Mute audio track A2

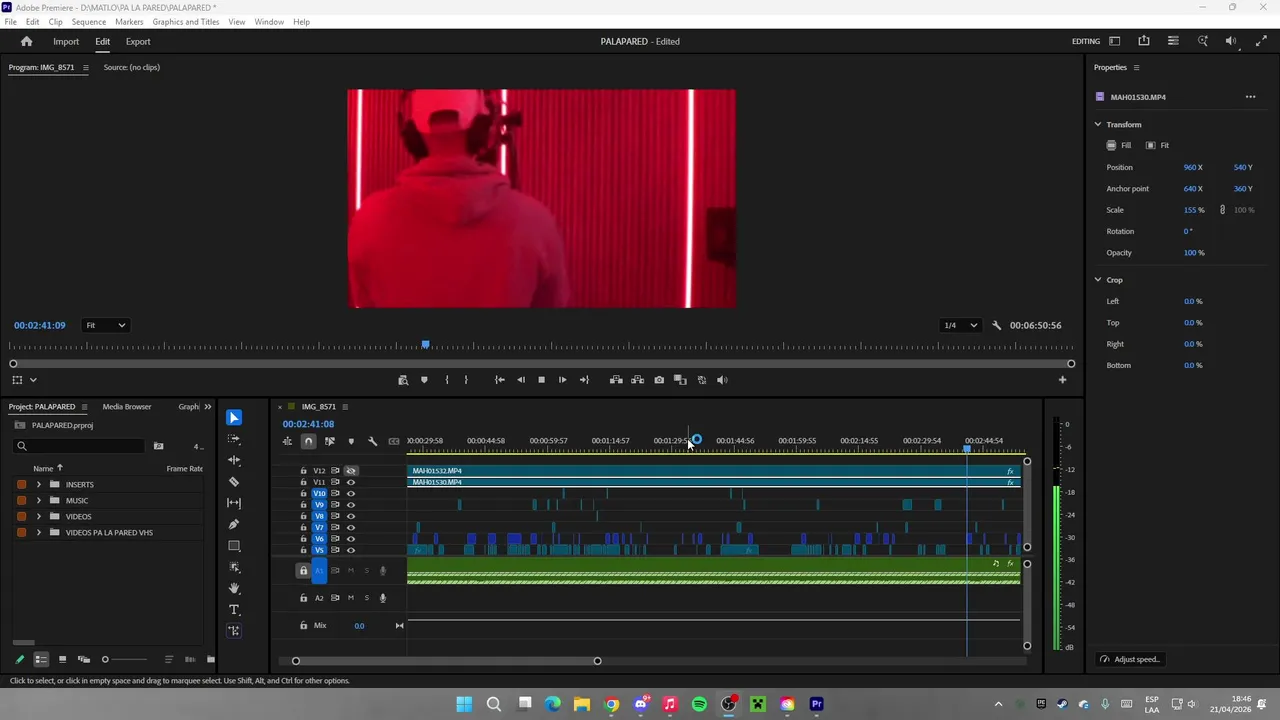pyautogui.click(x=350, y=598)
